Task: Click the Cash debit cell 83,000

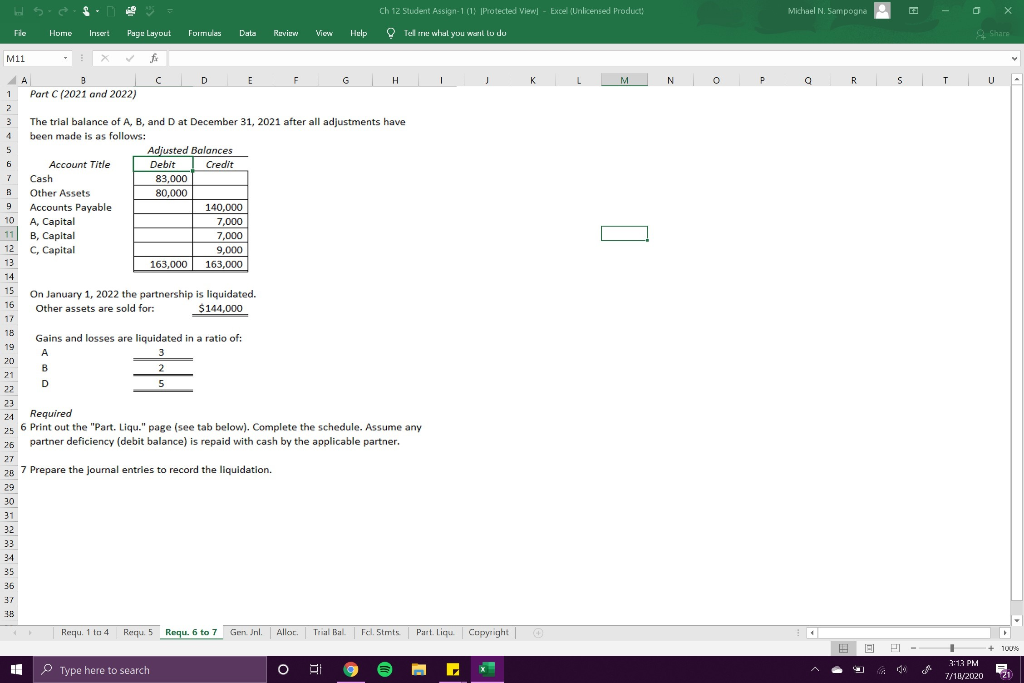Action: pos(163,178)
